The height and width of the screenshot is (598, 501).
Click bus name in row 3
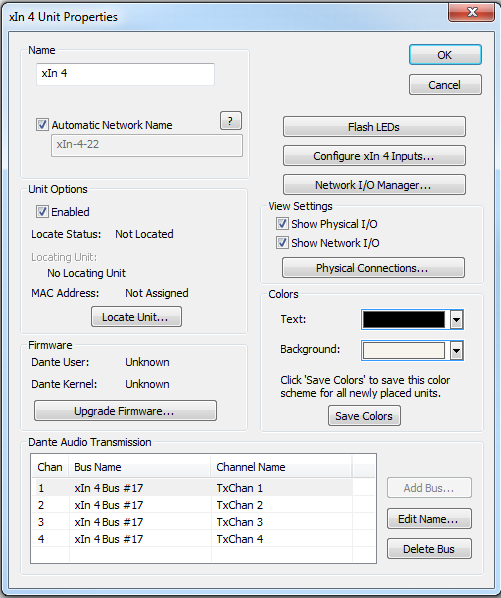[109, 522]
